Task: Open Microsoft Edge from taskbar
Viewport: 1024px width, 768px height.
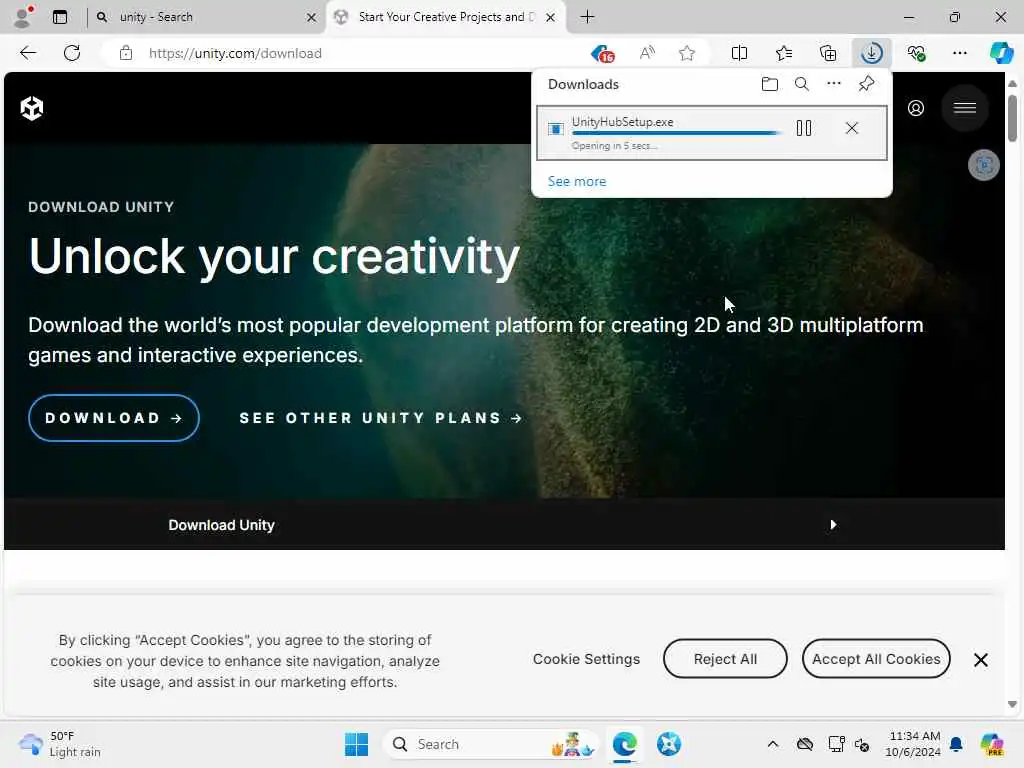Action: point(624,744)
